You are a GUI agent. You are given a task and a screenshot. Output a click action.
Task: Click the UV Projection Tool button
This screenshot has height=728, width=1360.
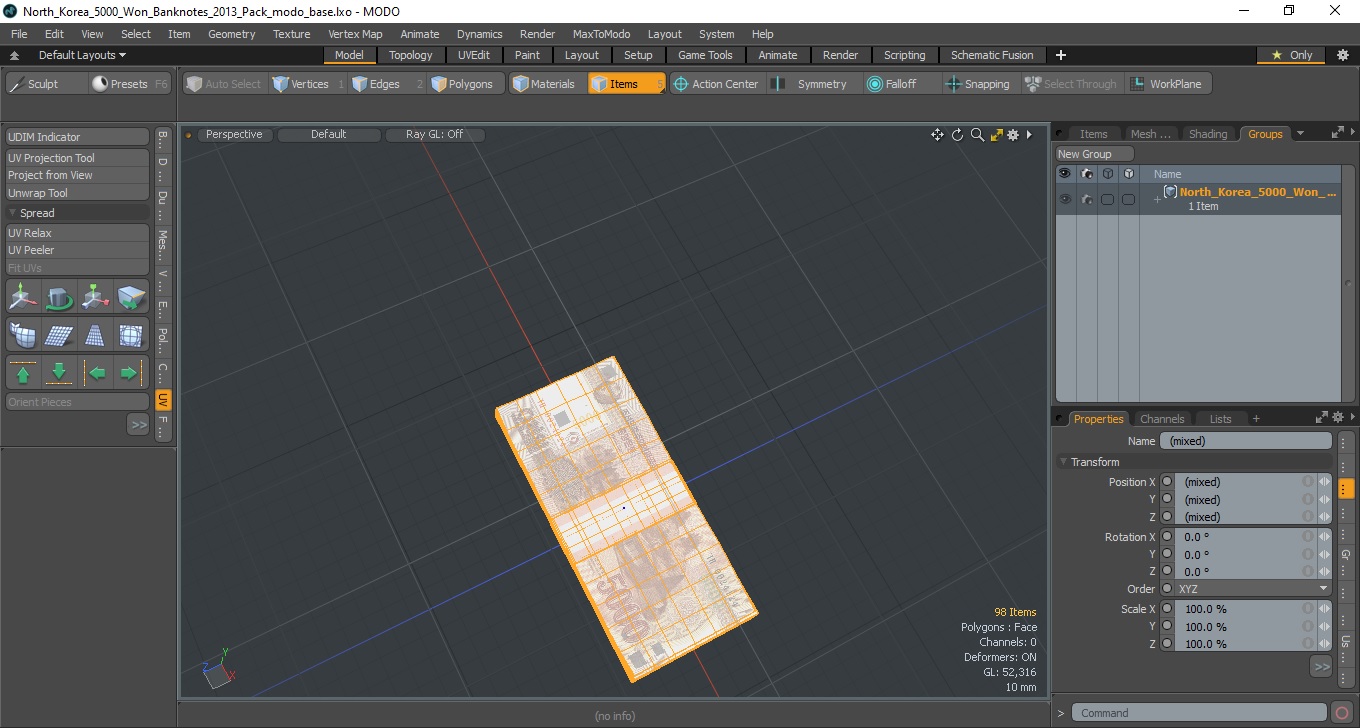coord(78,158)
